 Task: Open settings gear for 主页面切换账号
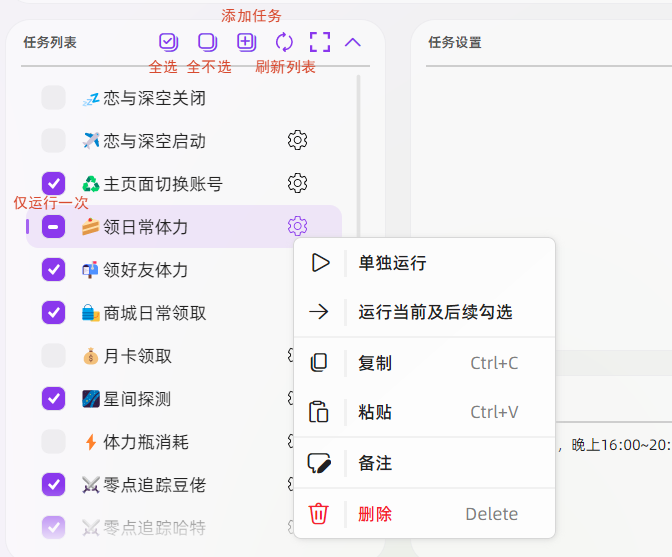click(297, 183)
